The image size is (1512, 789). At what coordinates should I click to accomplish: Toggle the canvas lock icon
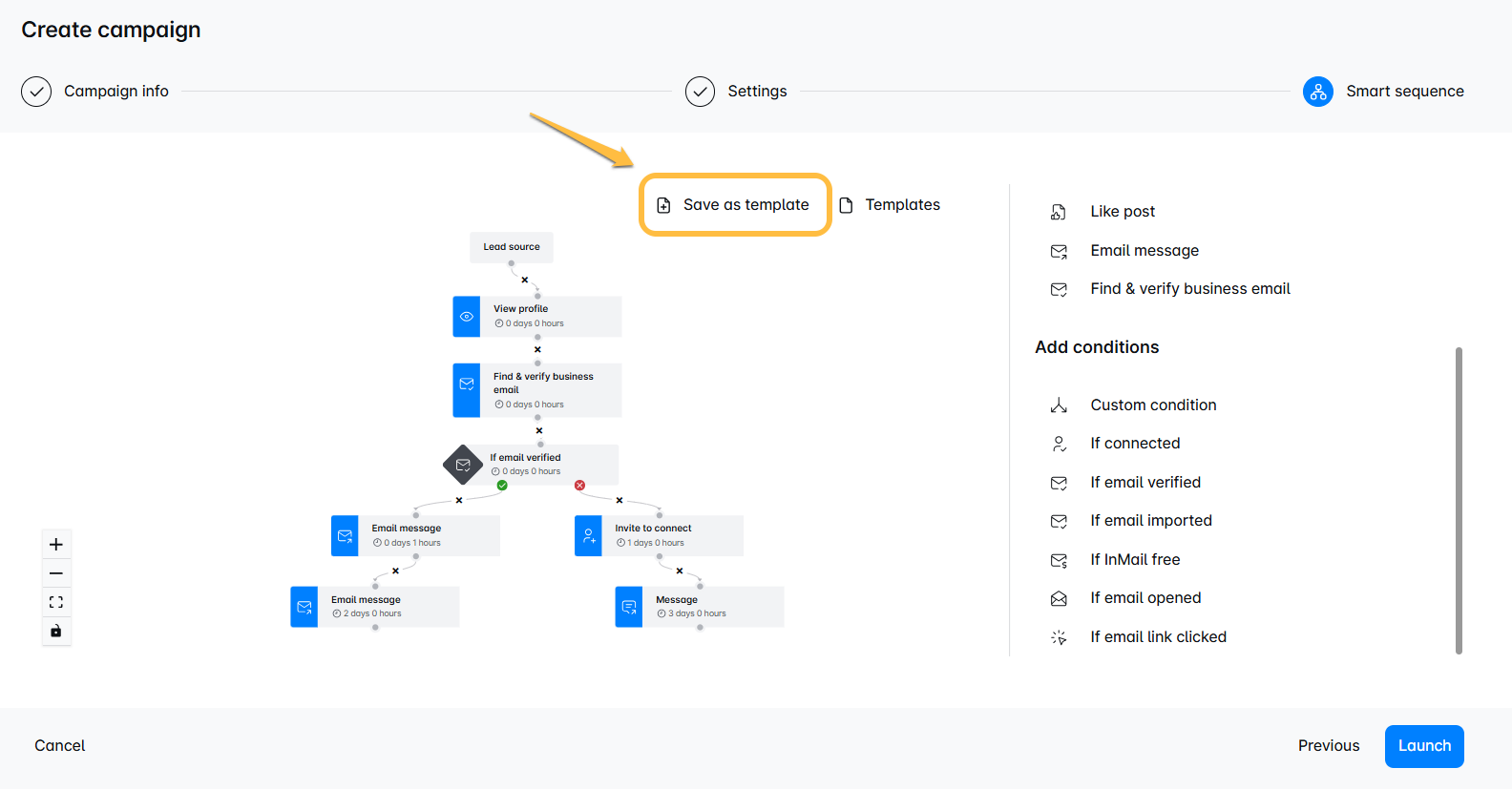click(56, 631)
